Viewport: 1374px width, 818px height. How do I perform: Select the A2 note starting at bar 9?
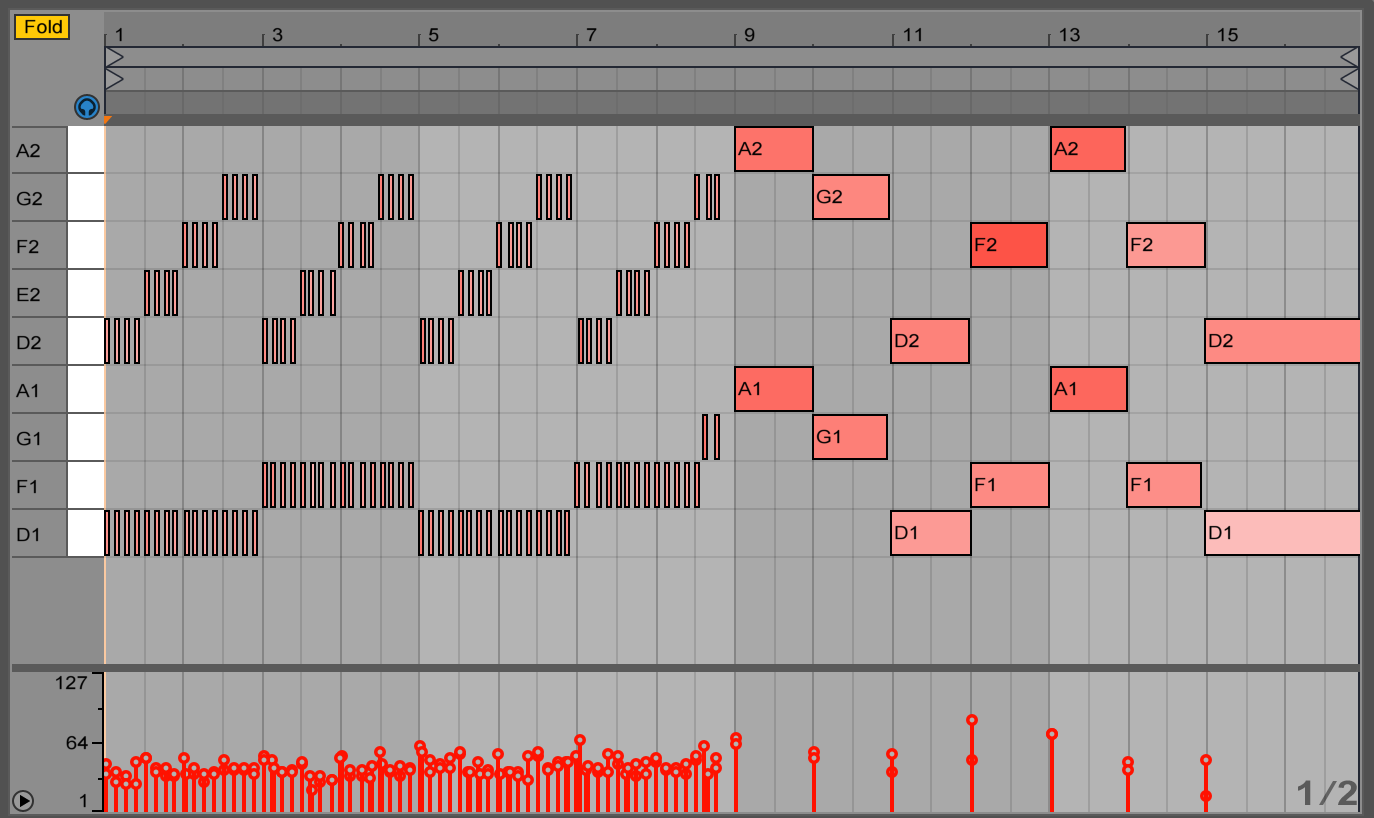[774, 149]
